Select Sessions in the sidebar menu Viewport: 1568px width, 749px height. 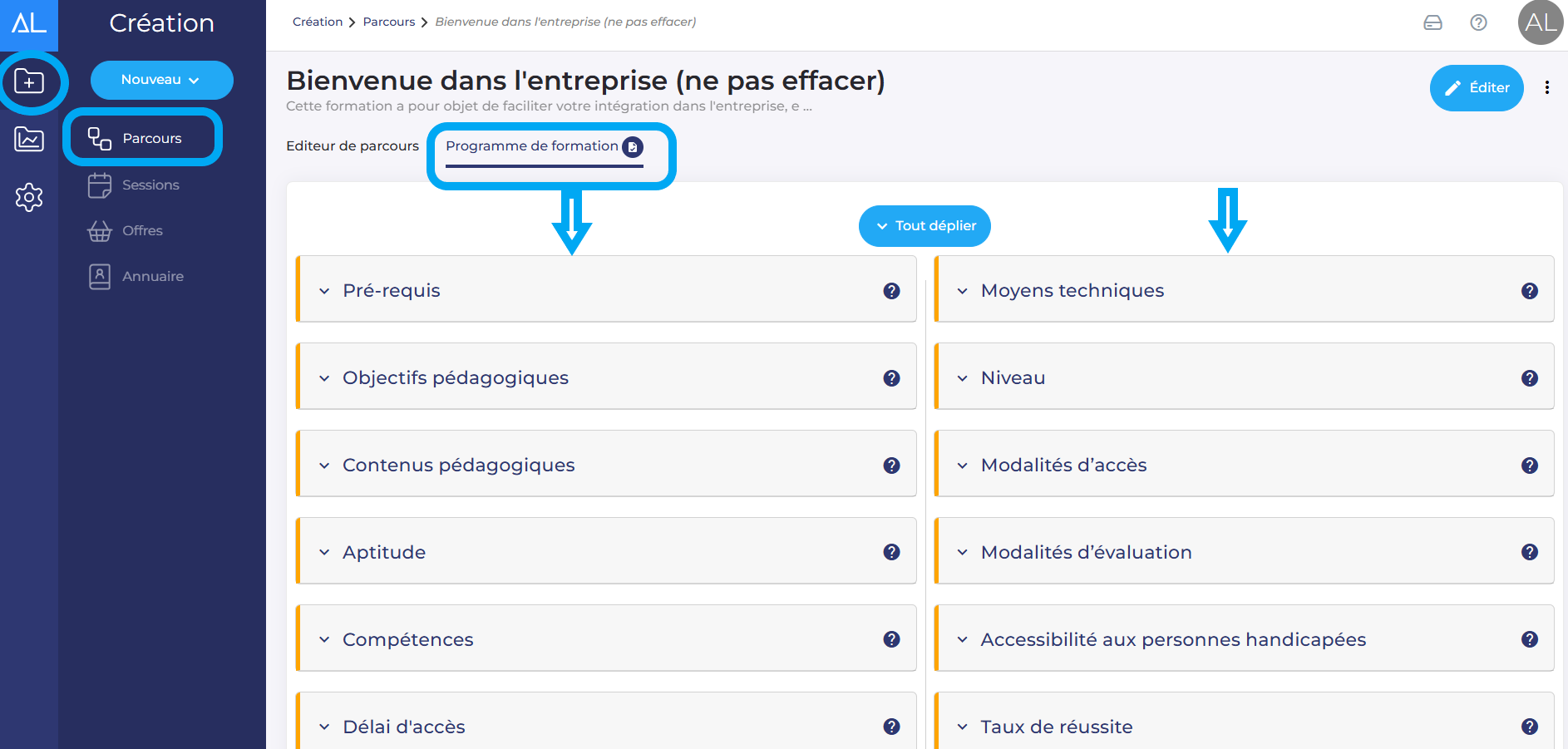coord(150,185)
